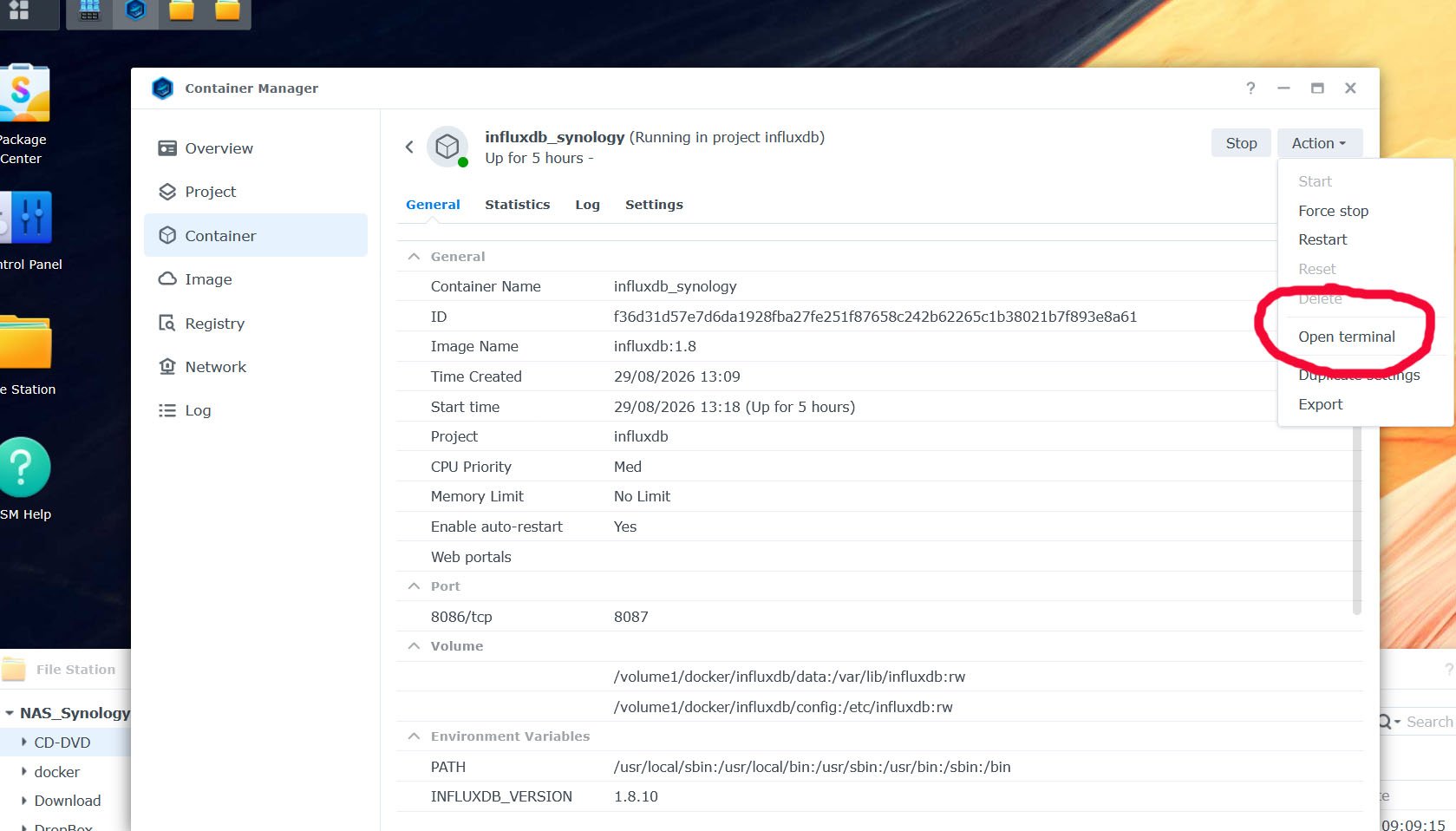Click the /etc/influxdb config volume path
1456x831 pixels.
(783, 707)
